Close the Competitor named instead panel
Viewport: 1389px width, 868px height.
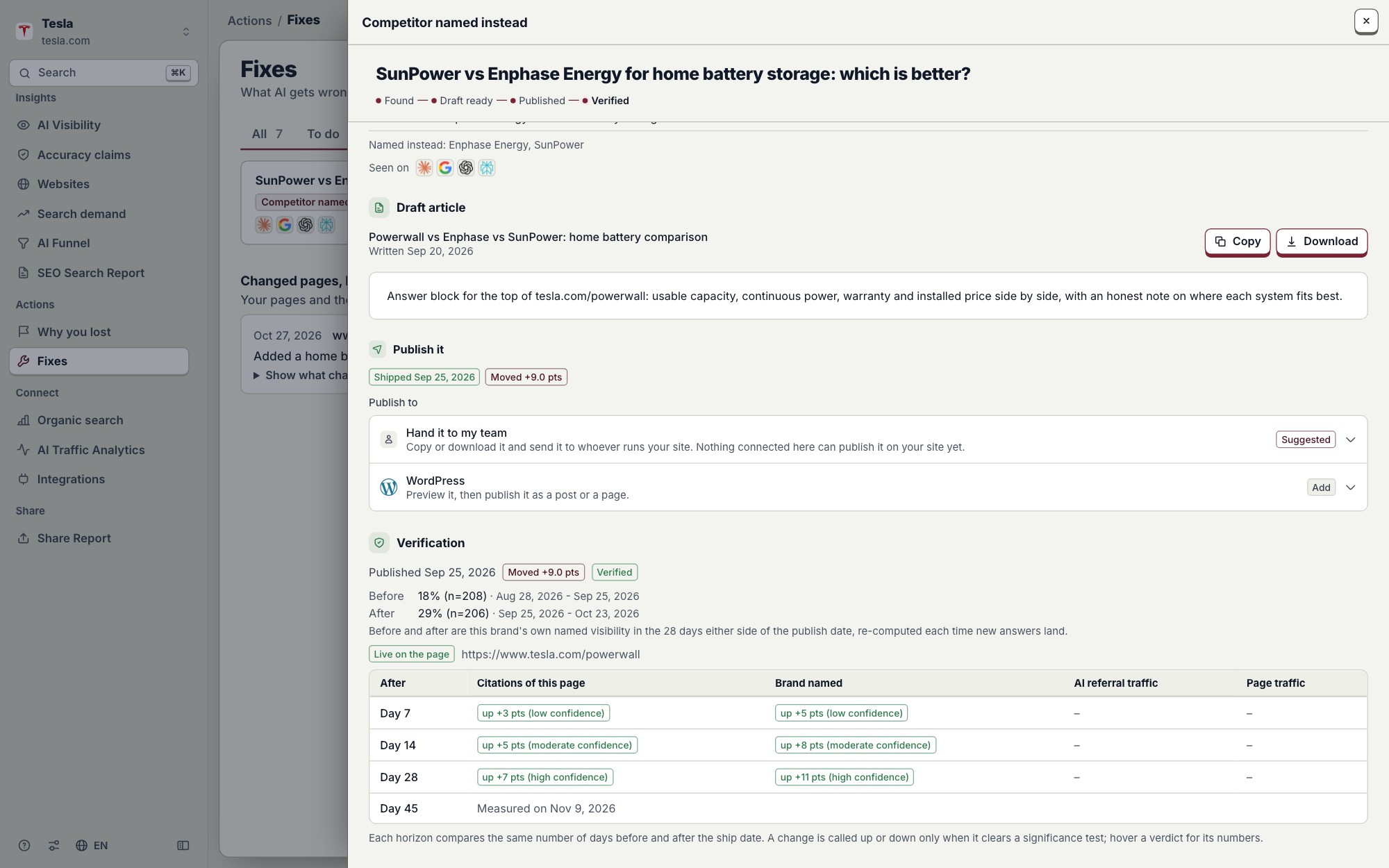coord(1365,21)
